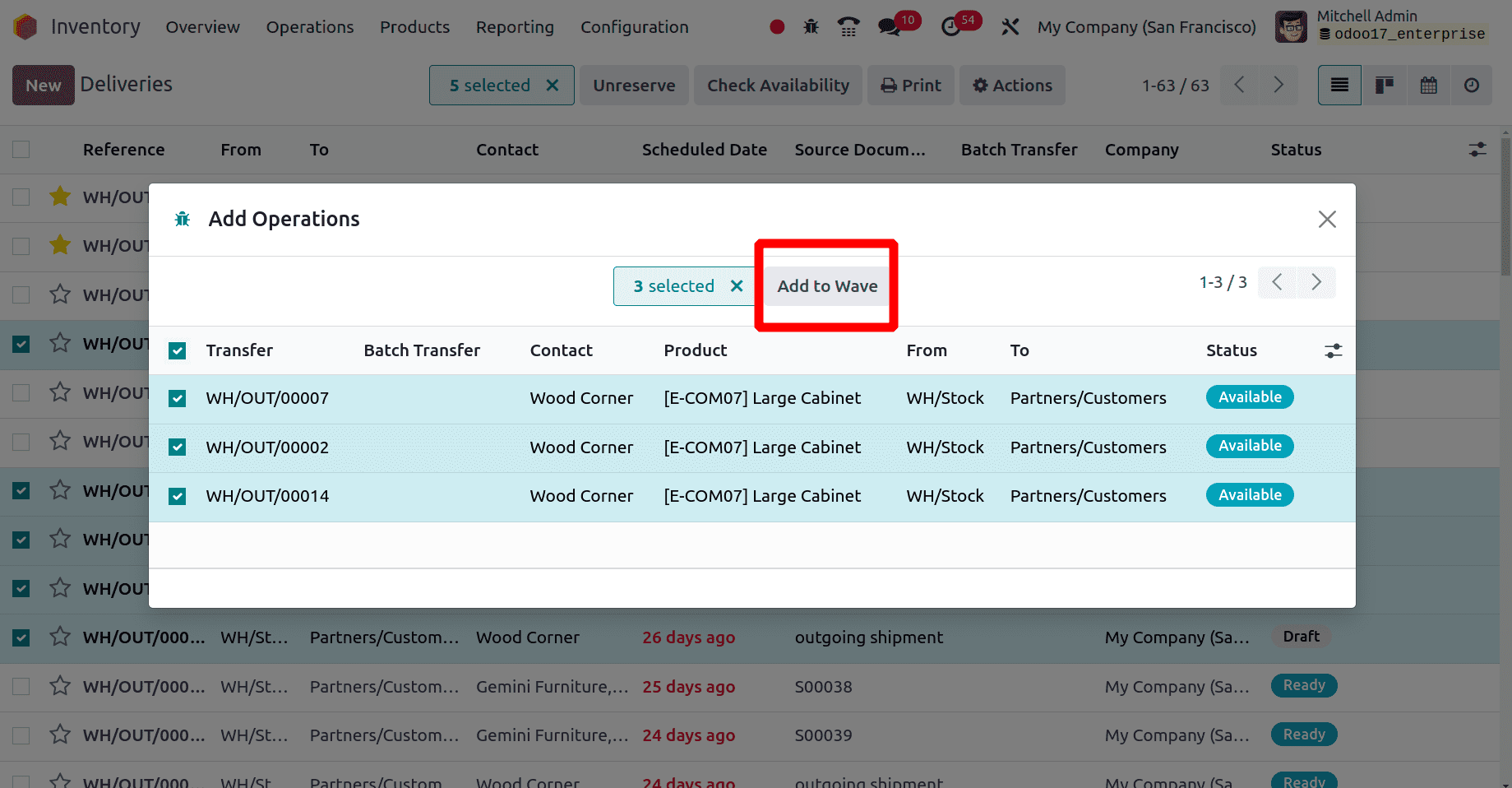Uncheck the WH/OUT/00014 transfer checkbox

[177, 497]
